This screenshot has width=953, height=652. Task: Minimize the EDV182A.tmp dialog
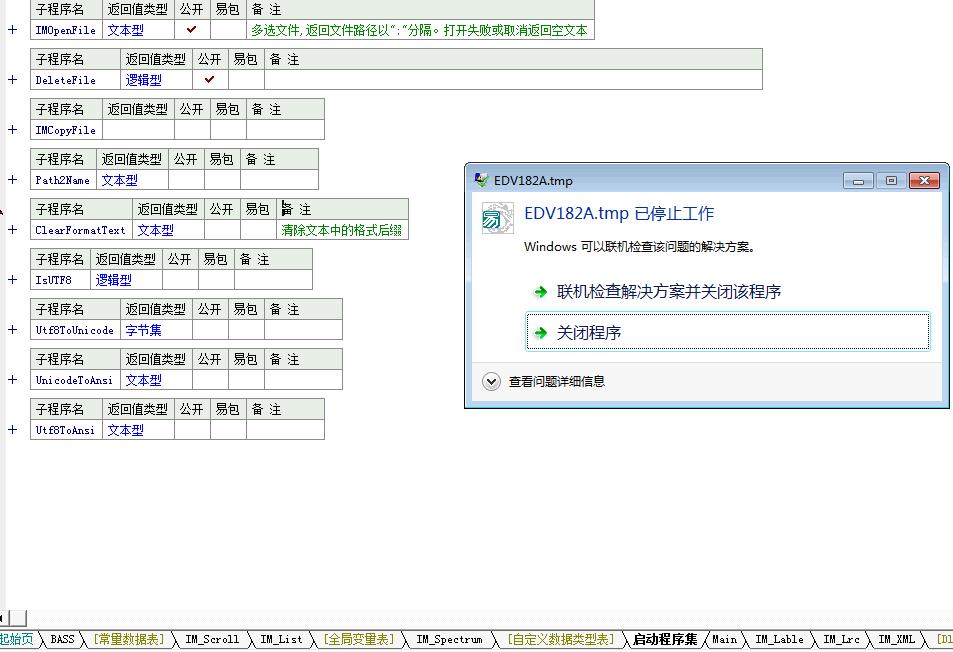pos(858,180)
